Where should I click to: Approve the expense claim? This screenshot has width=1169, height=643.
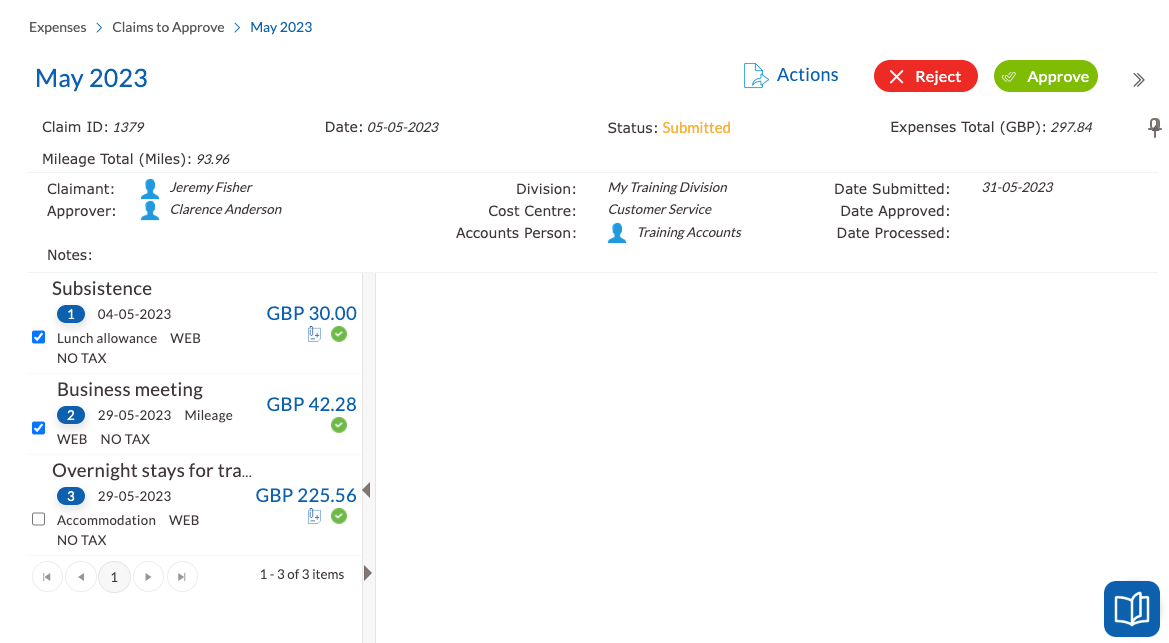pos(1045,76)
